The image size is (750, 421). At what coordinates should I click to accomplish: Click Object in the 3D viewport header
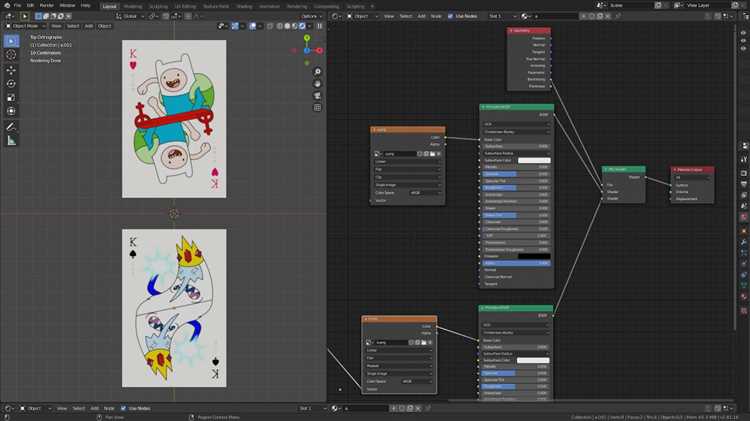pyautogui.click(x=104, y=26)
